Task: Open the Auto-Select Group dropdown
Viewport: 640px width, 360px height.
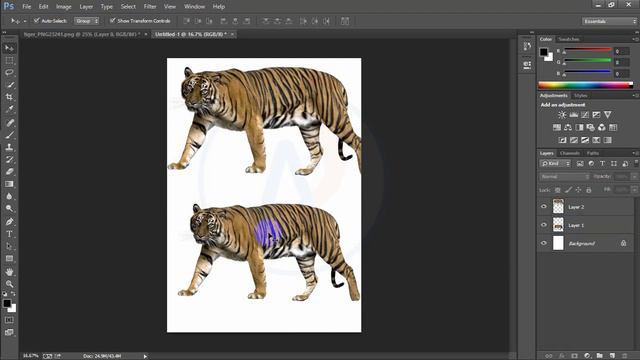Action: click(x=87, y=21)
